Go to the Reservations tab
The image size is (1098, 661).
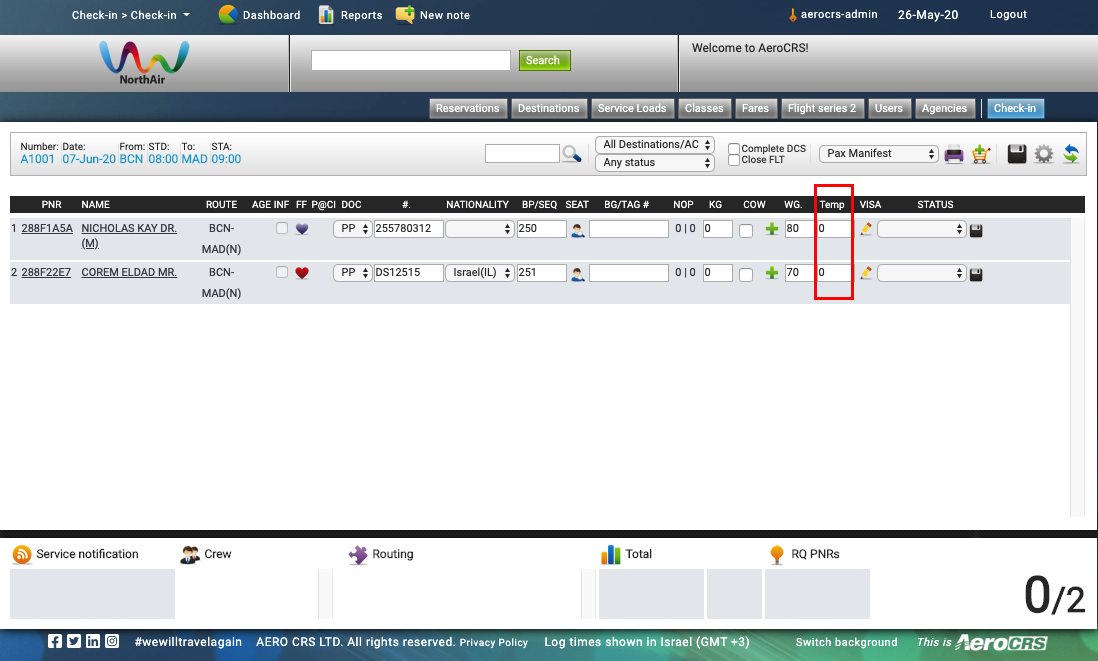(468, 109)
